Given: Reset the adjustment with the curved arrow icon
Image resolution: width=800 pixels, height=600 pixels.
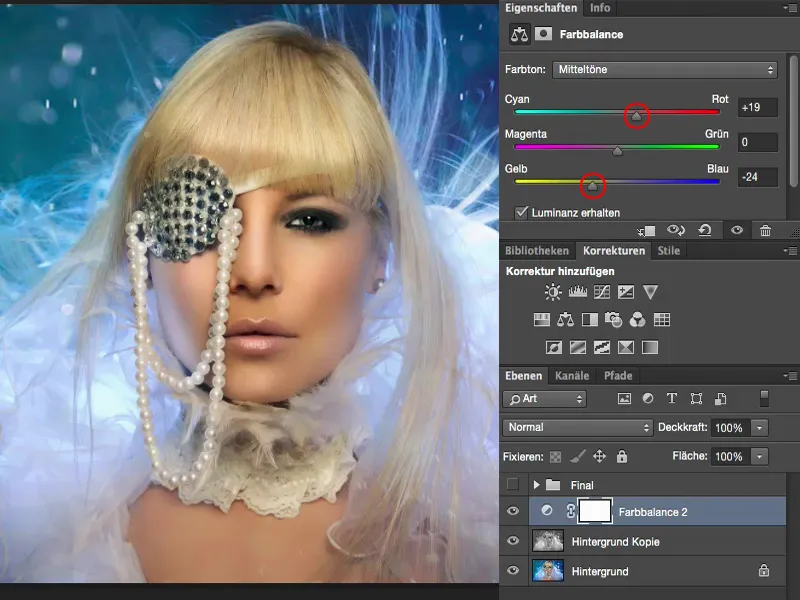Looking at the screenshot, I should point(705,231).
